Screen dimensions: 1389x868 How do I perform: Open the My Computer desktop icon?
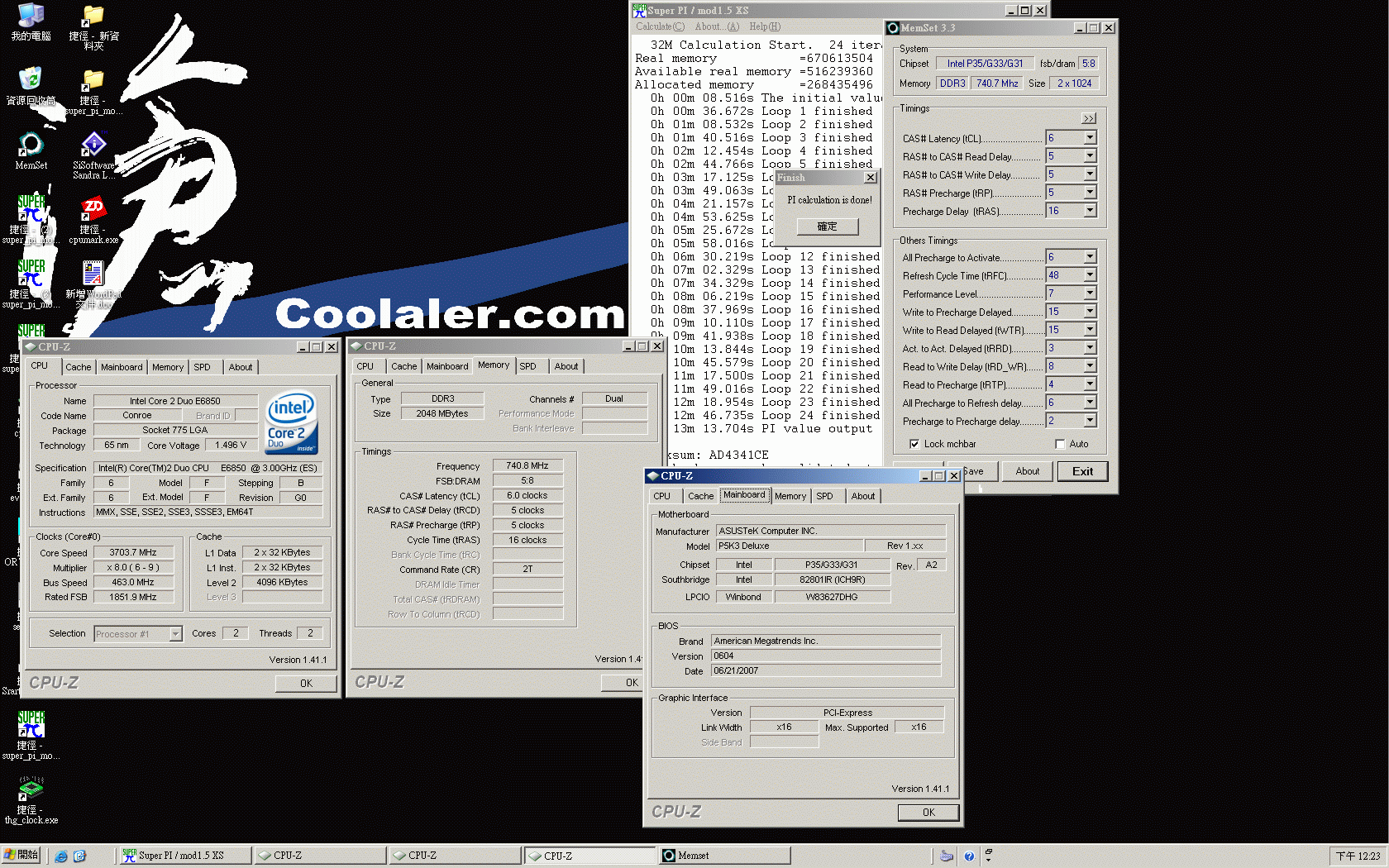(x=31, y=21)
